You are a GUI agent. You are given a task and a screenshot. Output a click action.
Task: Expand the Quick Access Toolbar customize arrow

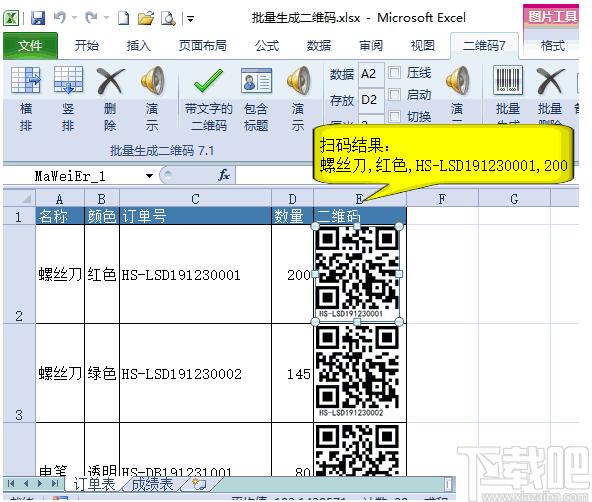click(190, 18)
